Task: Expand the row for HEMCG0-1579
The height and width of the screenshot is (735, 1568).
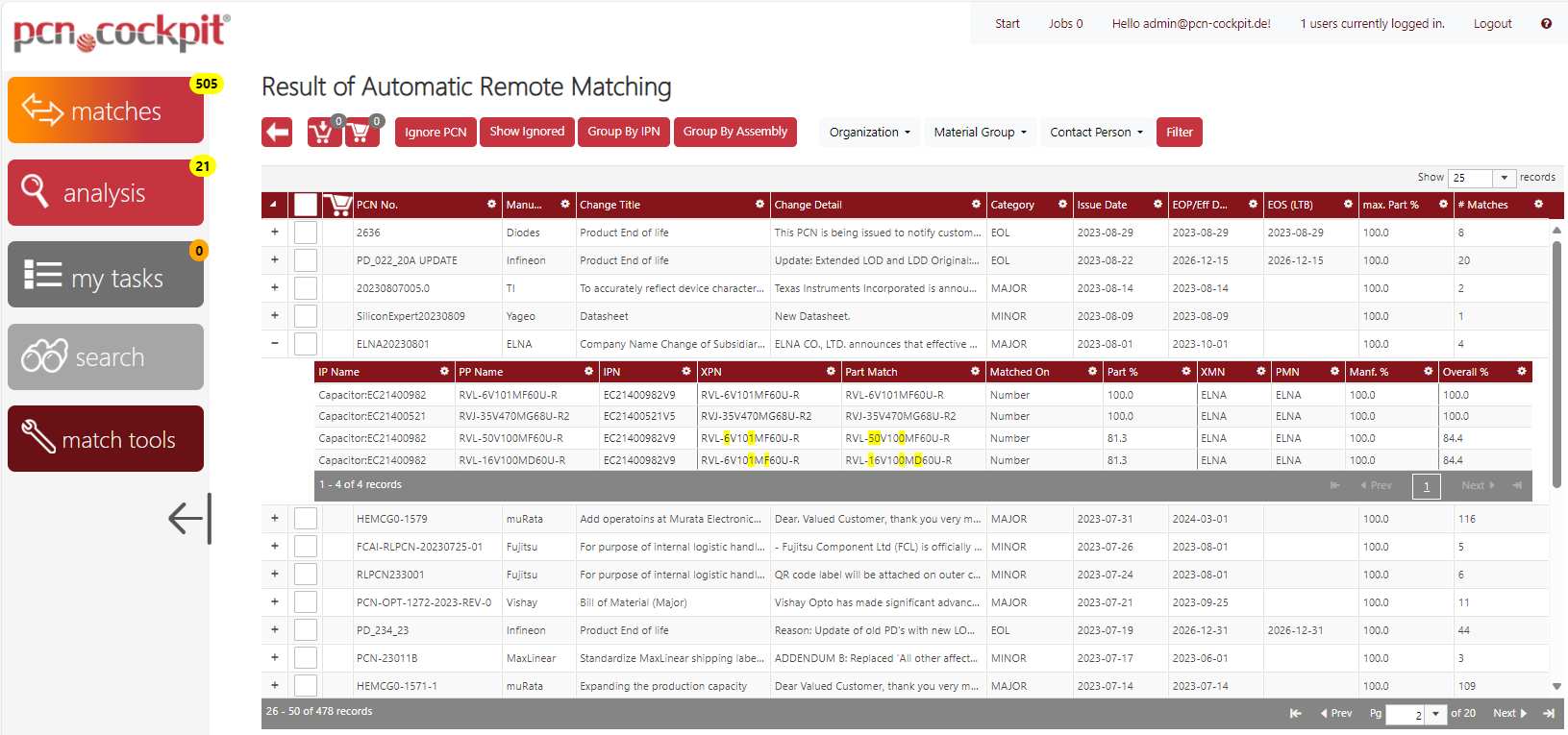Action: pos(275,518)
